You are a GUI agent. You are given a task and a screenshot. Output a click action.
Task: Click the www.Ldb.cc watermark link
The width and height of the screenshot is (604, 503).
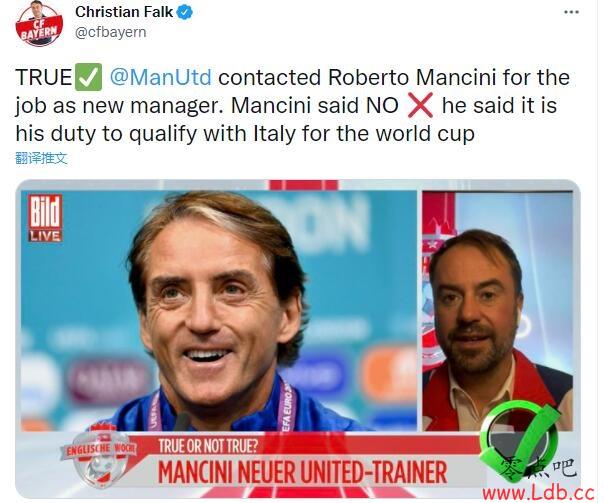[x=539, y=492]
